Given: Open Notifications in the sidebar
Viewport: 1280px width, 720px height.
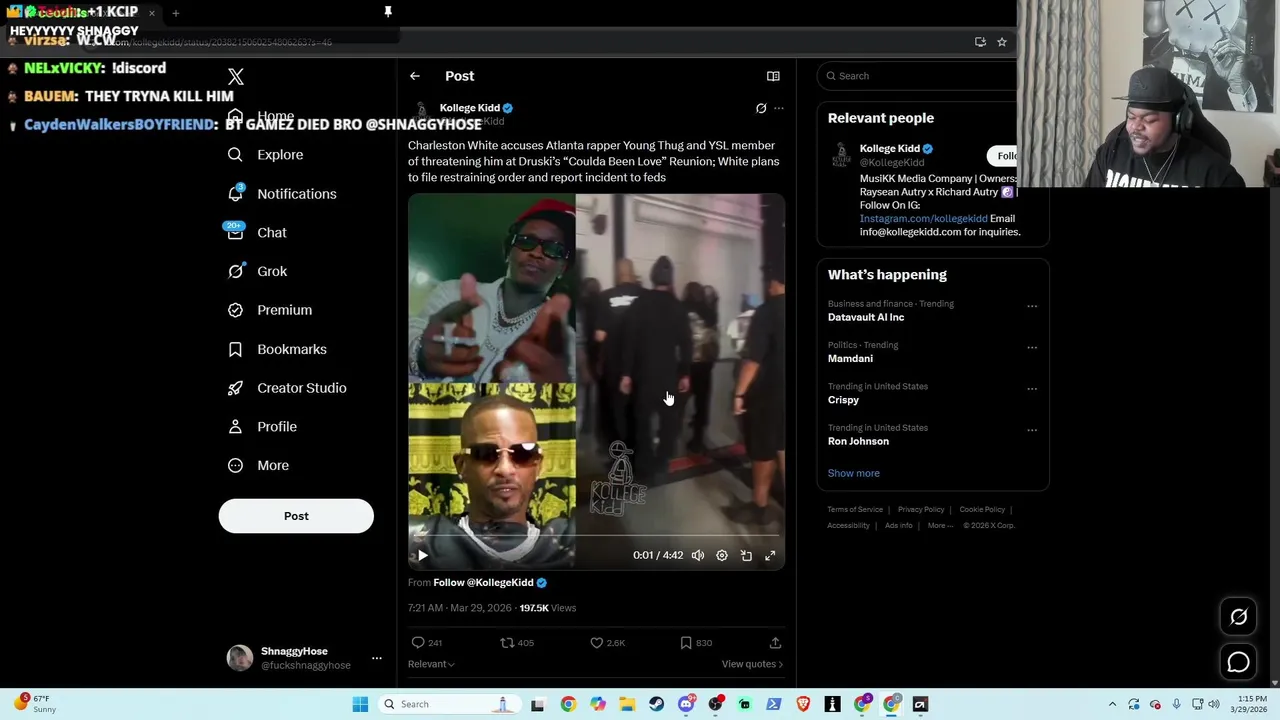Looking at the screenshot, I should coord(281,194).
